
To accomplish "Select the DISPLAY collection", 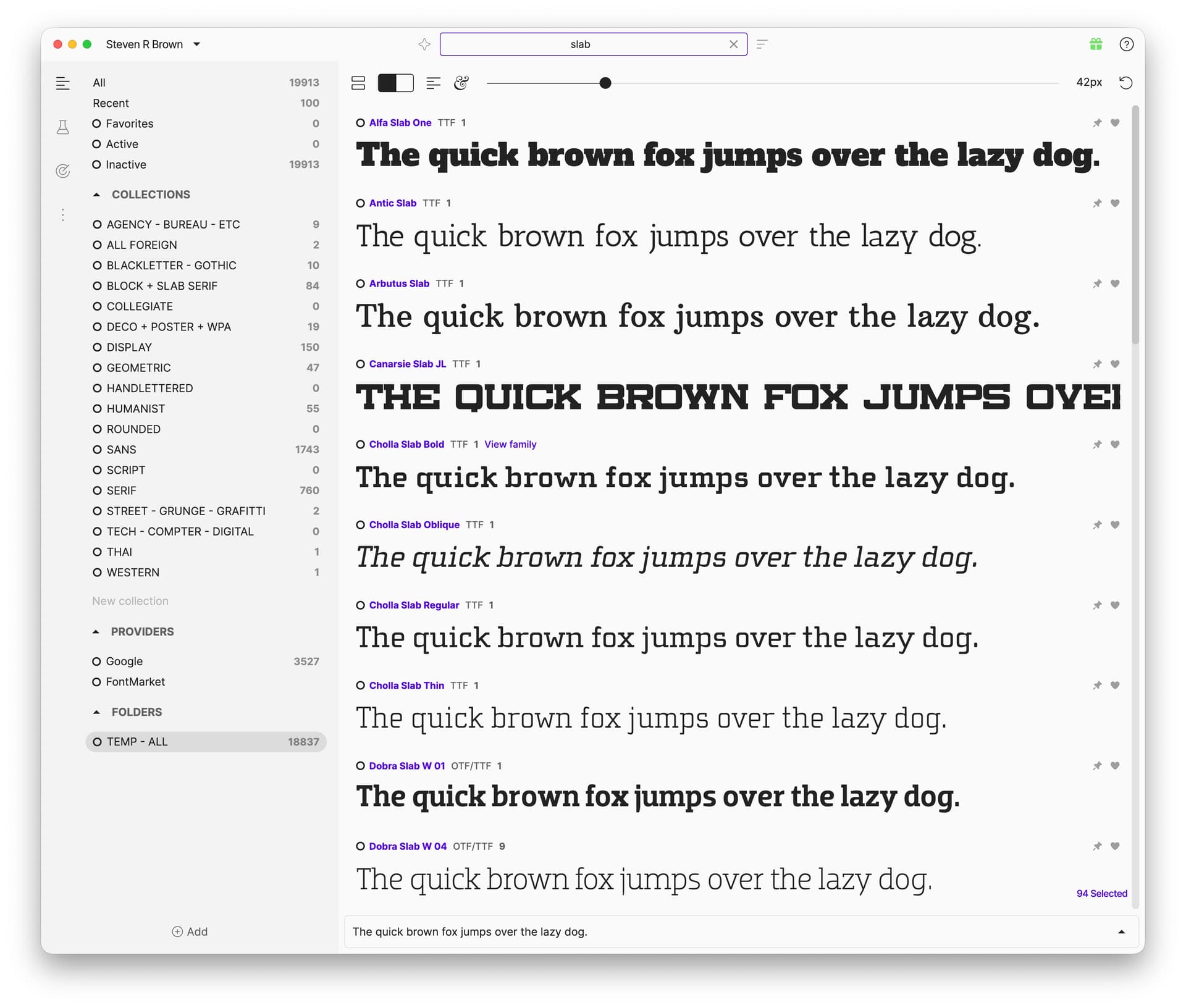I will click(x=129, y=347).
